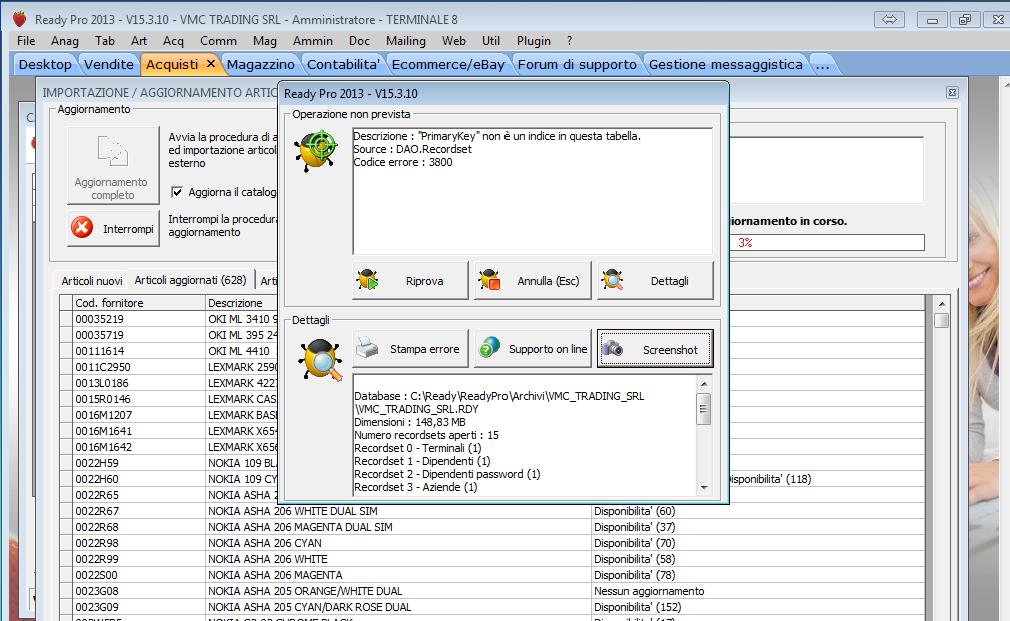
Task: Open the ? help menu
Action: coord(569,41)
